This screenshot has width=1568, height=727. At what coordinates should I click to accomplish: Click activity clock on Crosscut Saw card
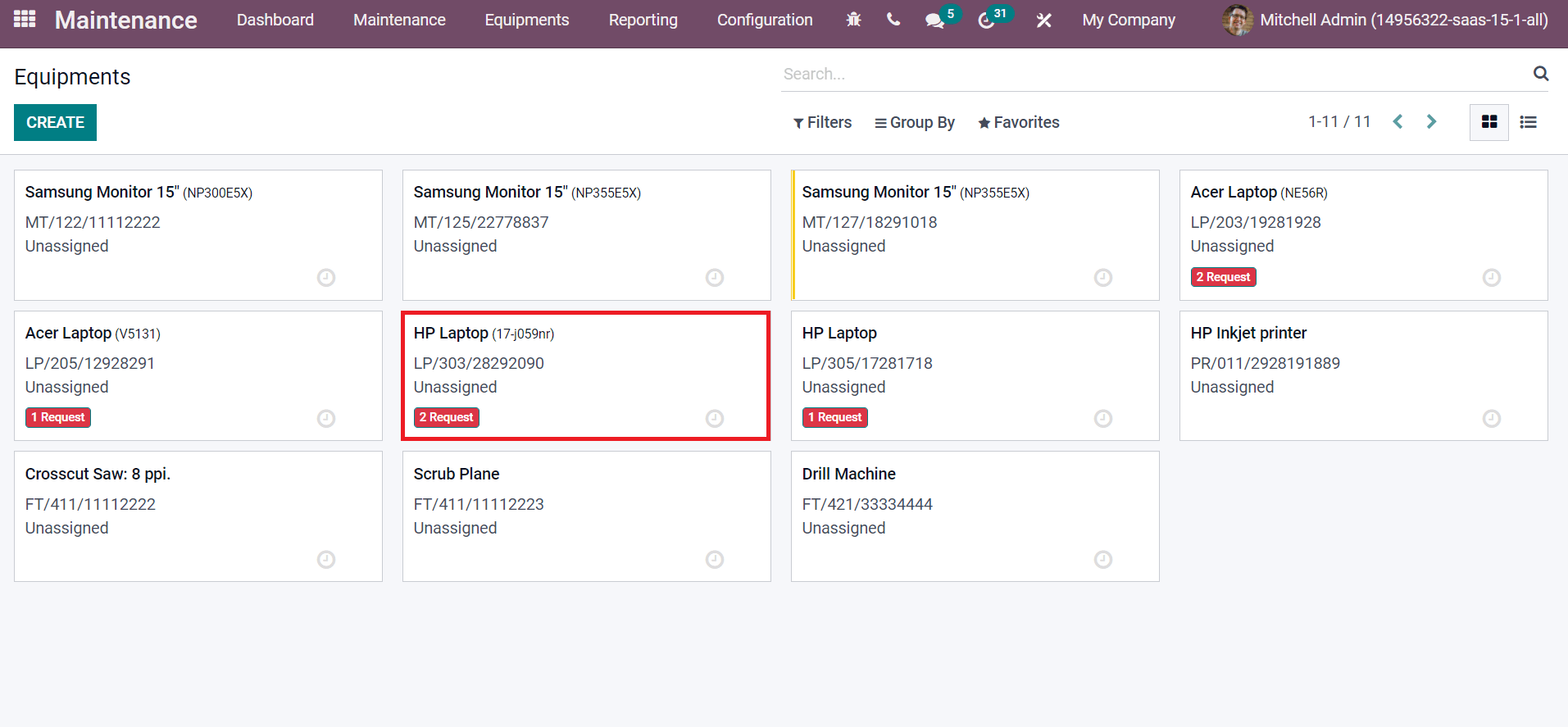coord(326,560)
